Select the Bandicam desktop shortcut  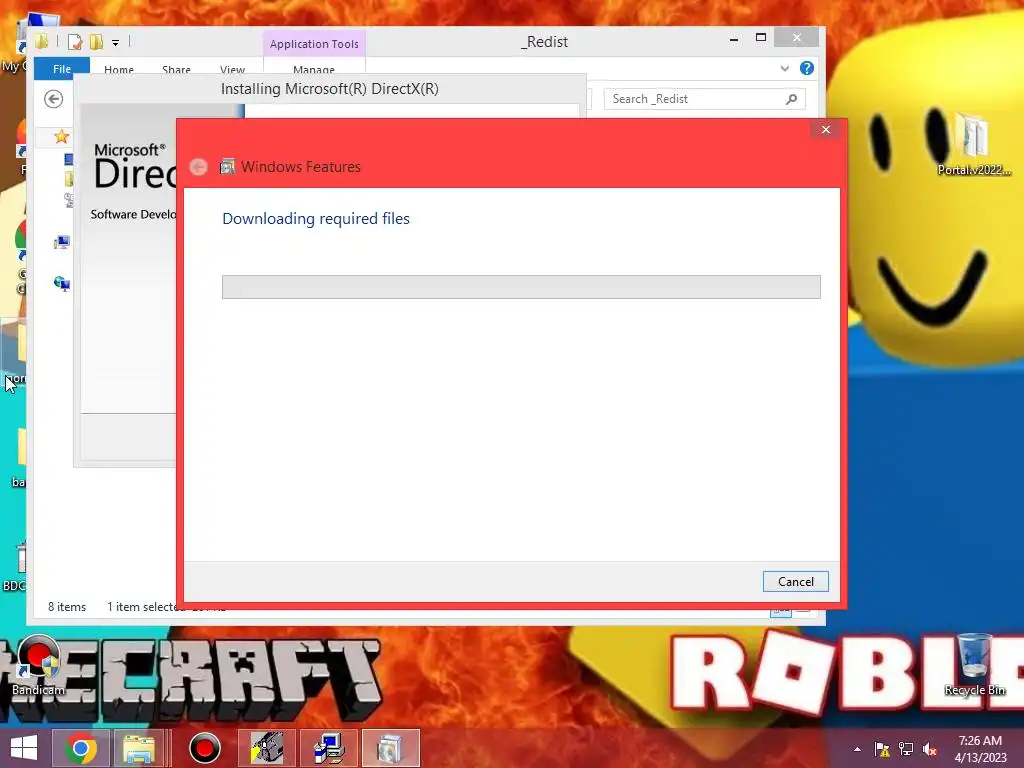click(x=38, y=664)
